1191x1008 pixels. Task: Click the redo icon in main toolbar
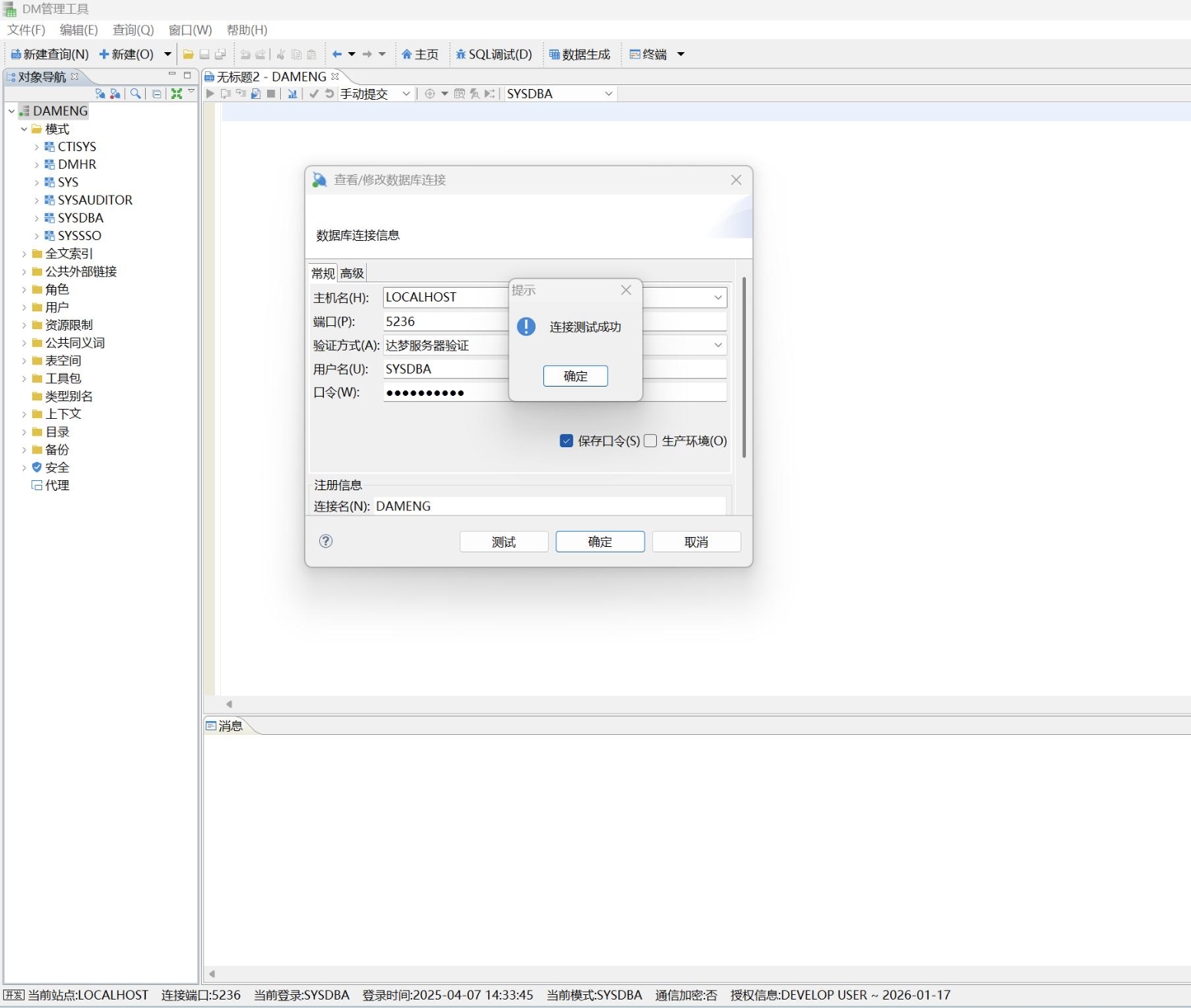[260, 54]
